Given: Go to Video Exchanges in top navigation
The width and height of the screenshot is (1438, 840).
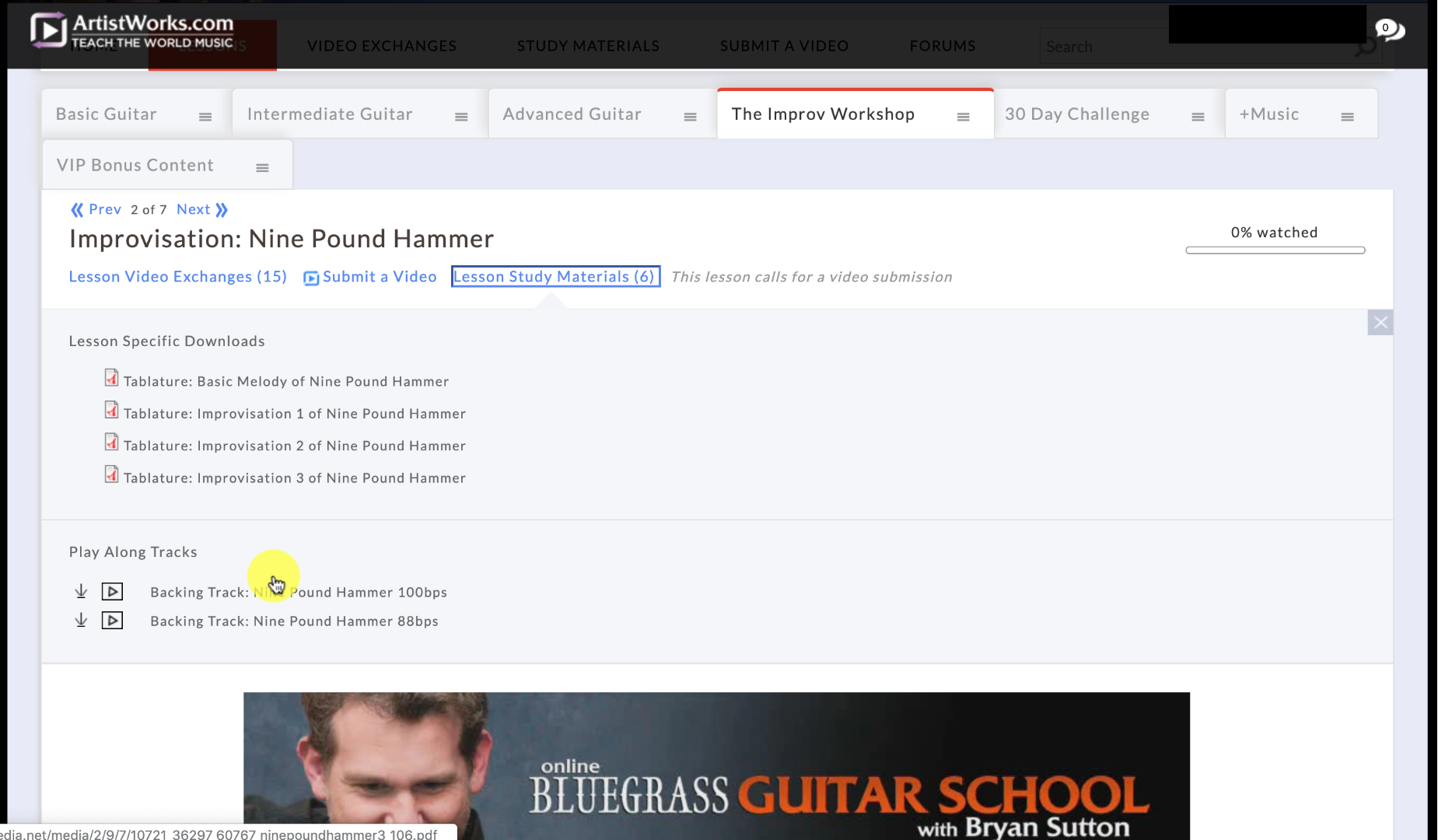Looking at the screenshot, I should pyautogui.click(x=382, y=46).
